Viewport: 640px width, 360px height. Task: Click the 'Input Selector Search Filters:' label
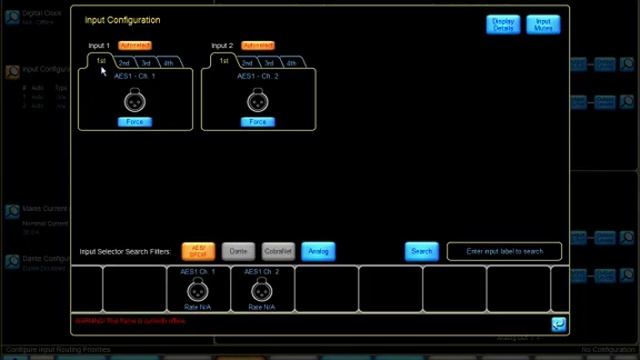[125, 251]
